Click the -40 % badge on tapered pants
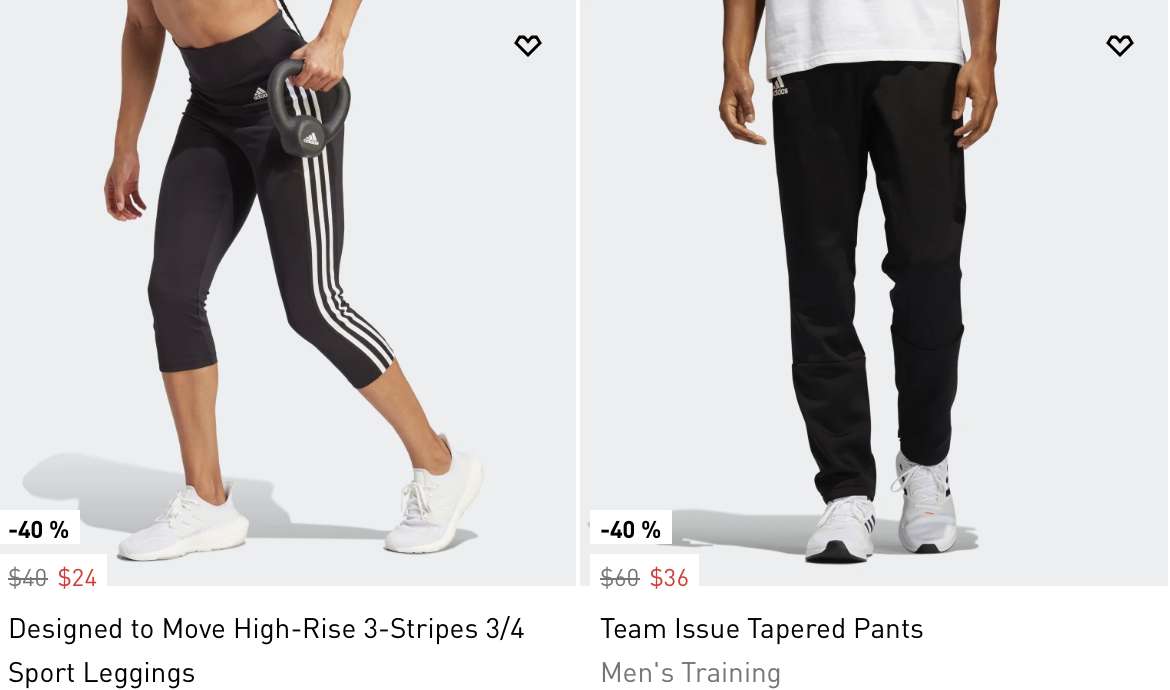 point(631,530)
